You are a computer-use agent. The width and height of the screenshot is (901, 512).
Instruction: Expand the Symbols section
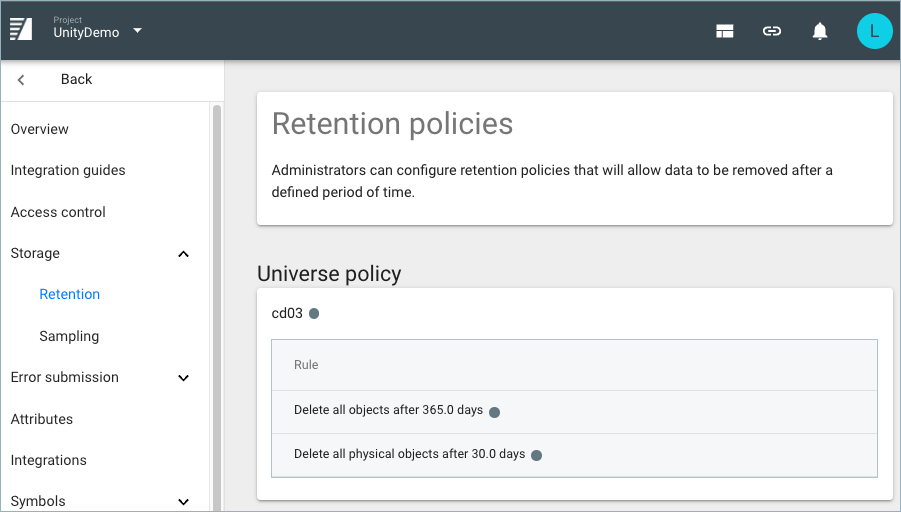pos(183,502)
